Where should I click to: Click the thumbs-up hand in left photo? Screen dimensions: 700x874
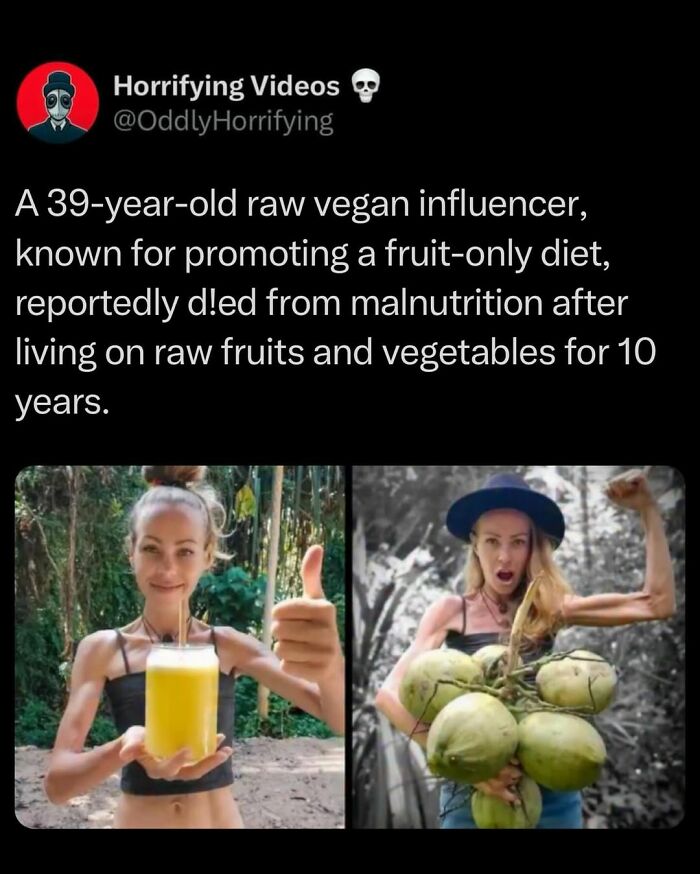click(306, 620)
